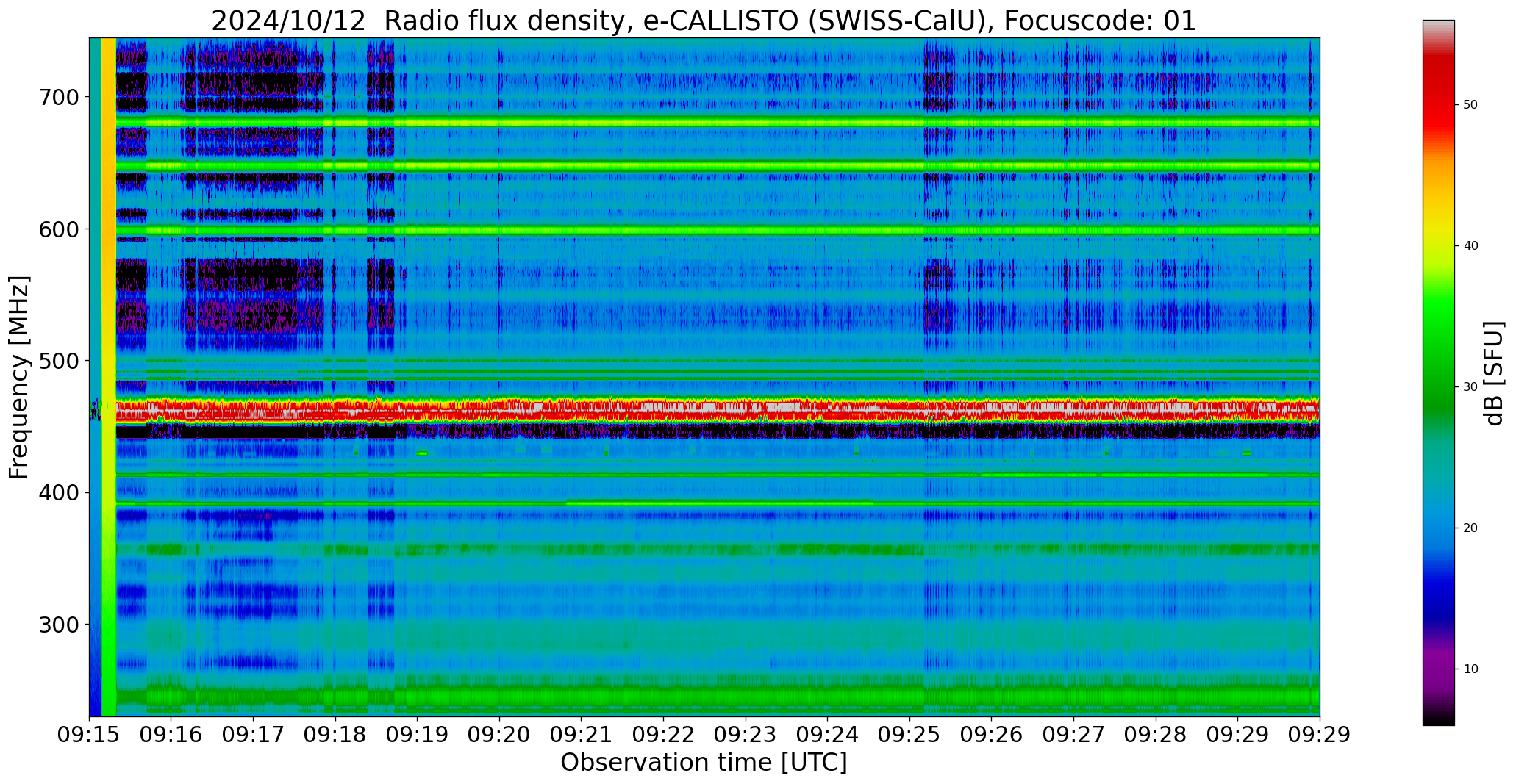
Task: Click the 09:21 time tick label
Action: pyautogui.click(x=582, y=736)
